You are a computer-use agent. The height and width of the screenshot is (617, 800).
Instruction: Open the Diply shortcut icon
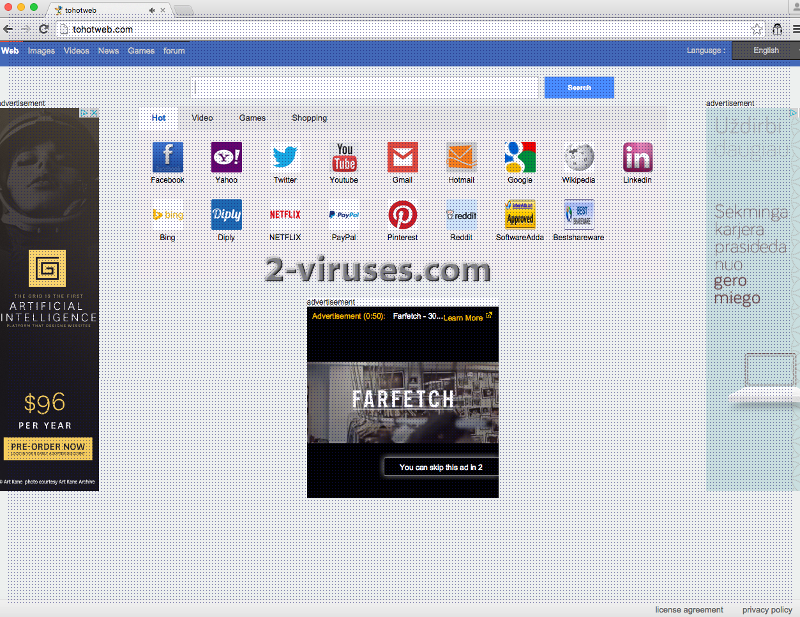point(226,215)
